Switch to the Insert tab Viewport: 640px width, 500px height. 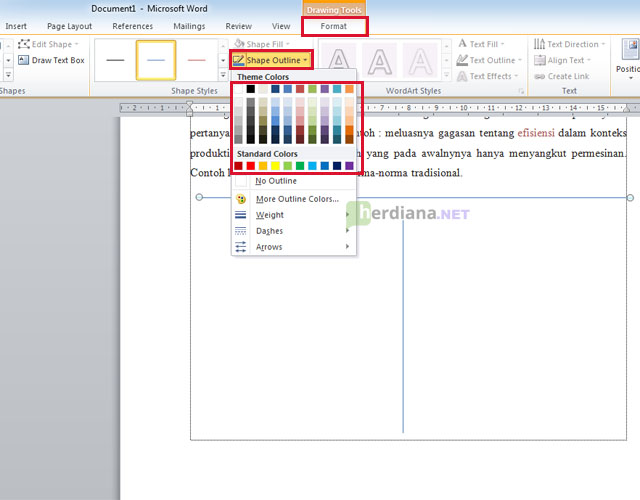16,26
